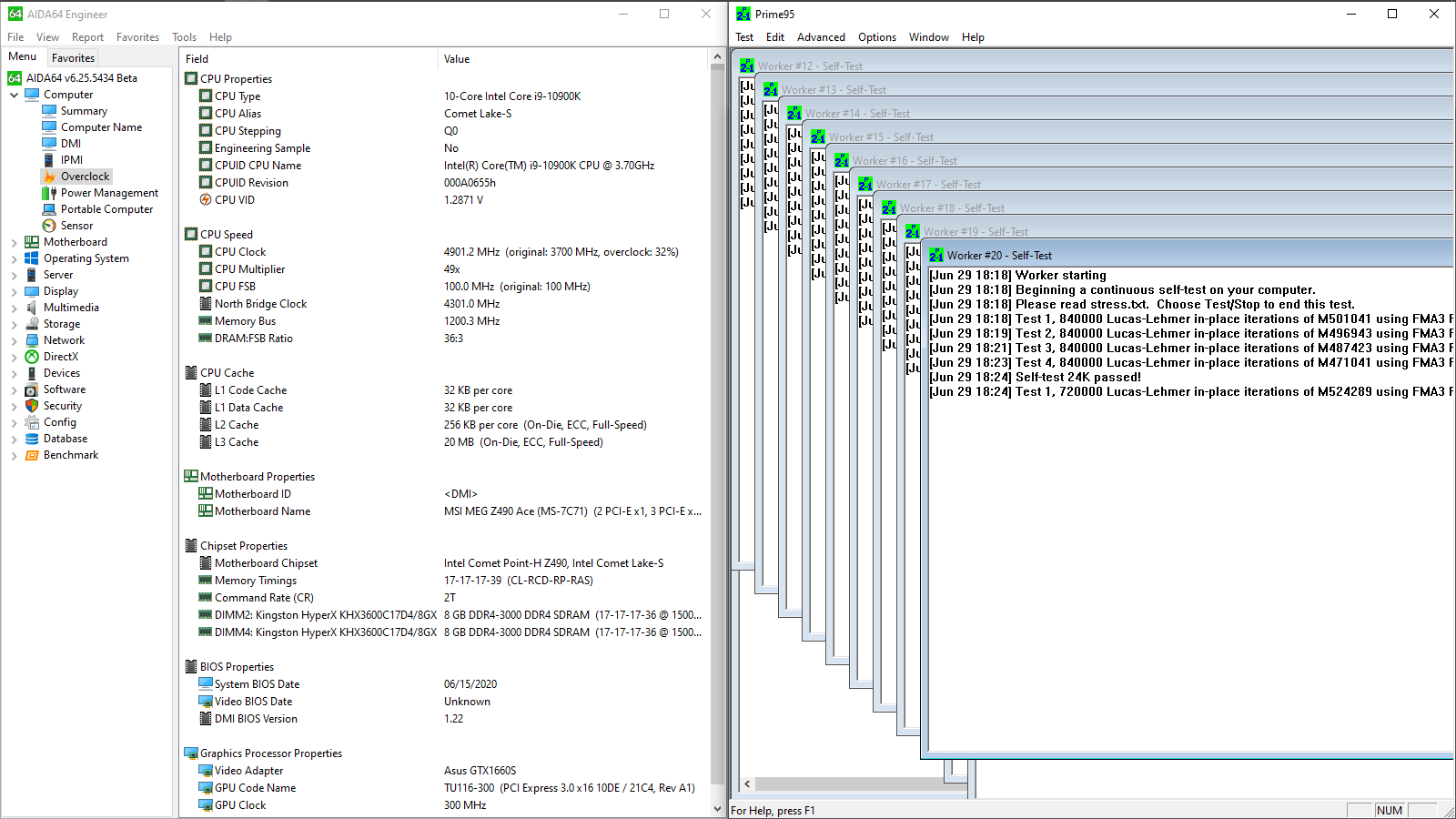Select the Devices category icon
This screenshot has height=819, width=1456.
coord(32,373)
